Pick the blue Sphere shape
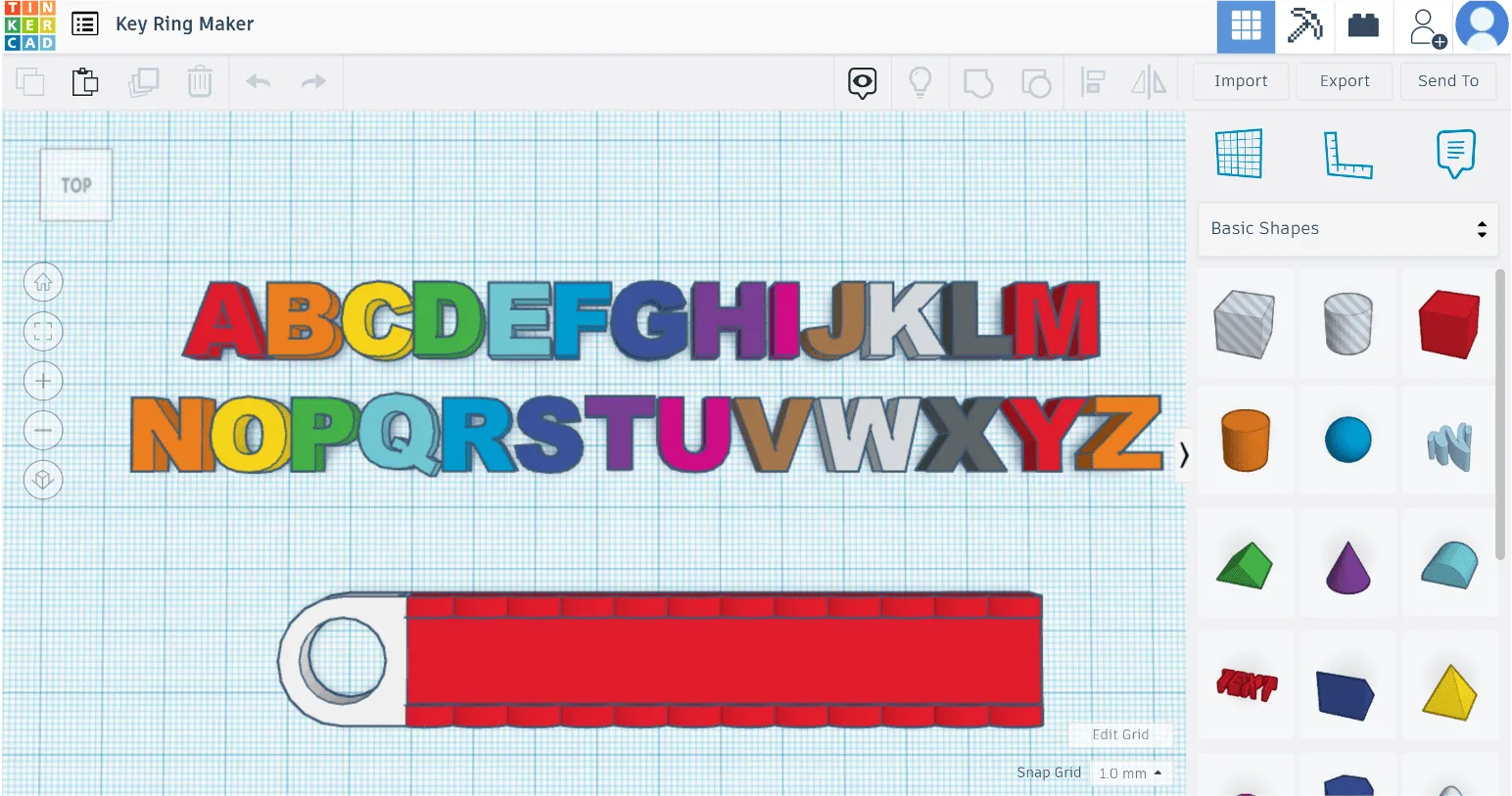The width and height of the screenshot is (1512, 796). pos(1348,440)
